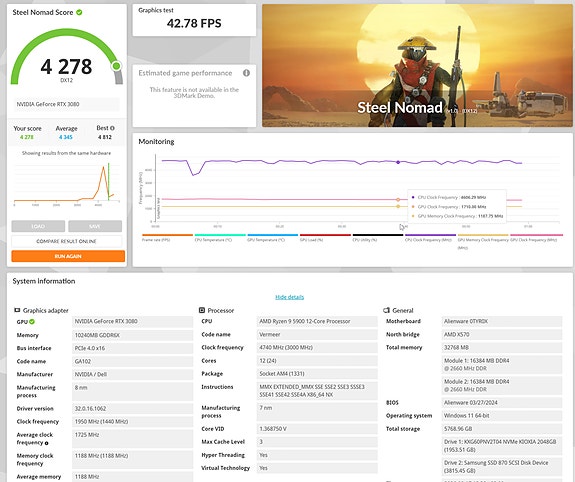Click the Total memory value 32768 MB

(502, 347)
